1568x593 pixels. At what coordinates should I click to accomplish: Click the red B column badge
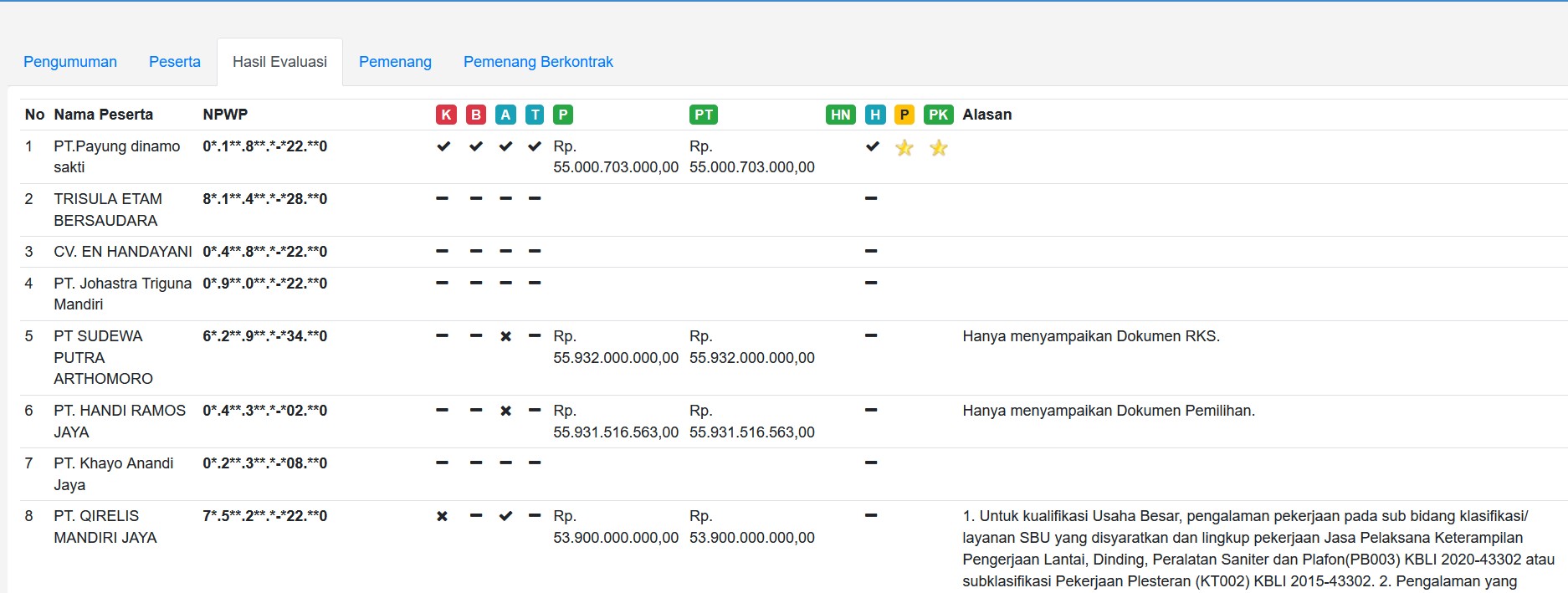475,115
